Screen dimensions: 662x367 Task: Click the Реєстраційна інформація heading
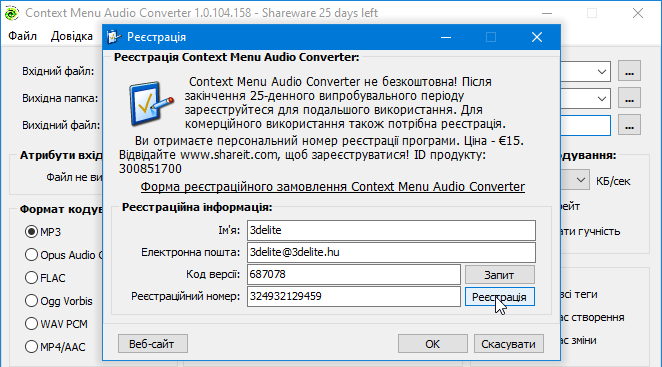(x=197, y=207)
